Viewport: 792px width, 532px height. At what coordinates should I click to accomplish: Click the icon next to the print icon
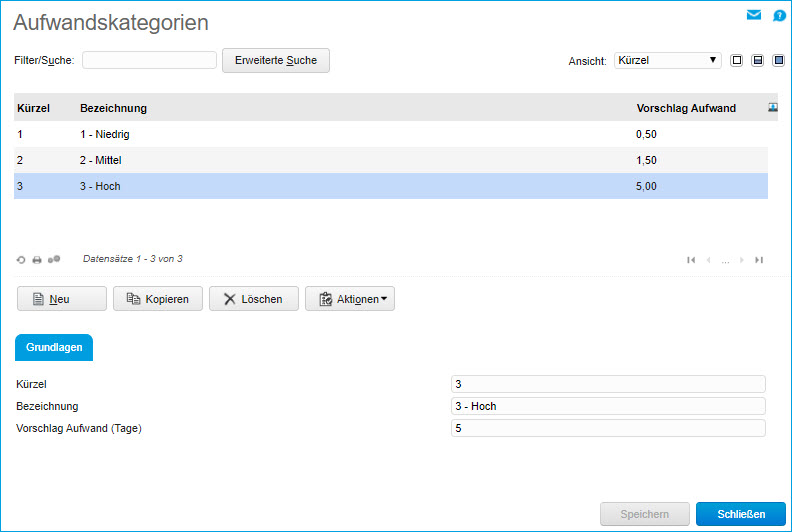click(x=54, y=259)
